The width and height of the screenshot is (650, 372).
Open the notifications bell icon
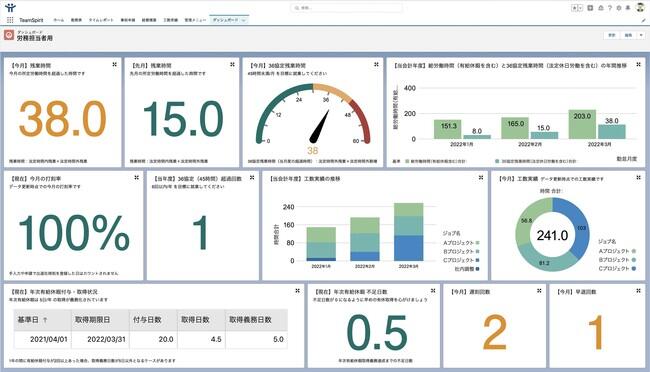click(628, 8)
